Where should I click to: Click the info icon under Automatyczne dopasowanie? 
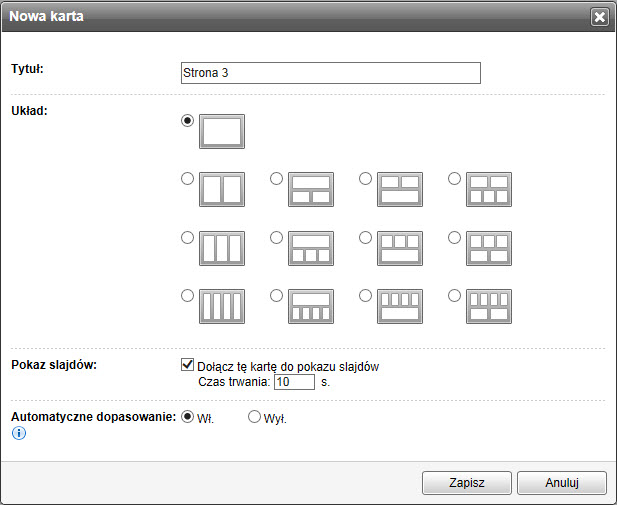(17, 433)
